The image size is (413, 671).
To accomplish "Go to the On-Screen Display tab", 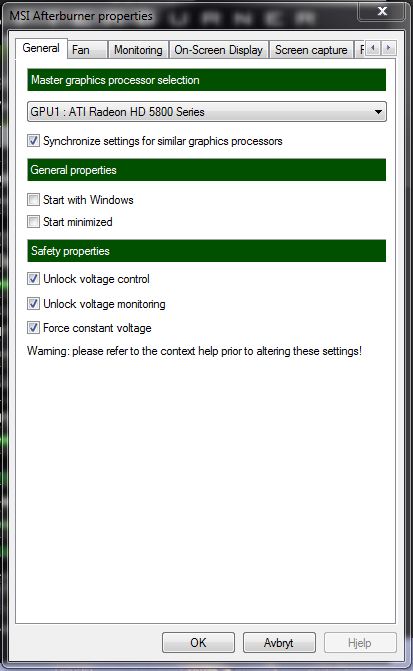I will pyautogui.click(x=219, y=50).
